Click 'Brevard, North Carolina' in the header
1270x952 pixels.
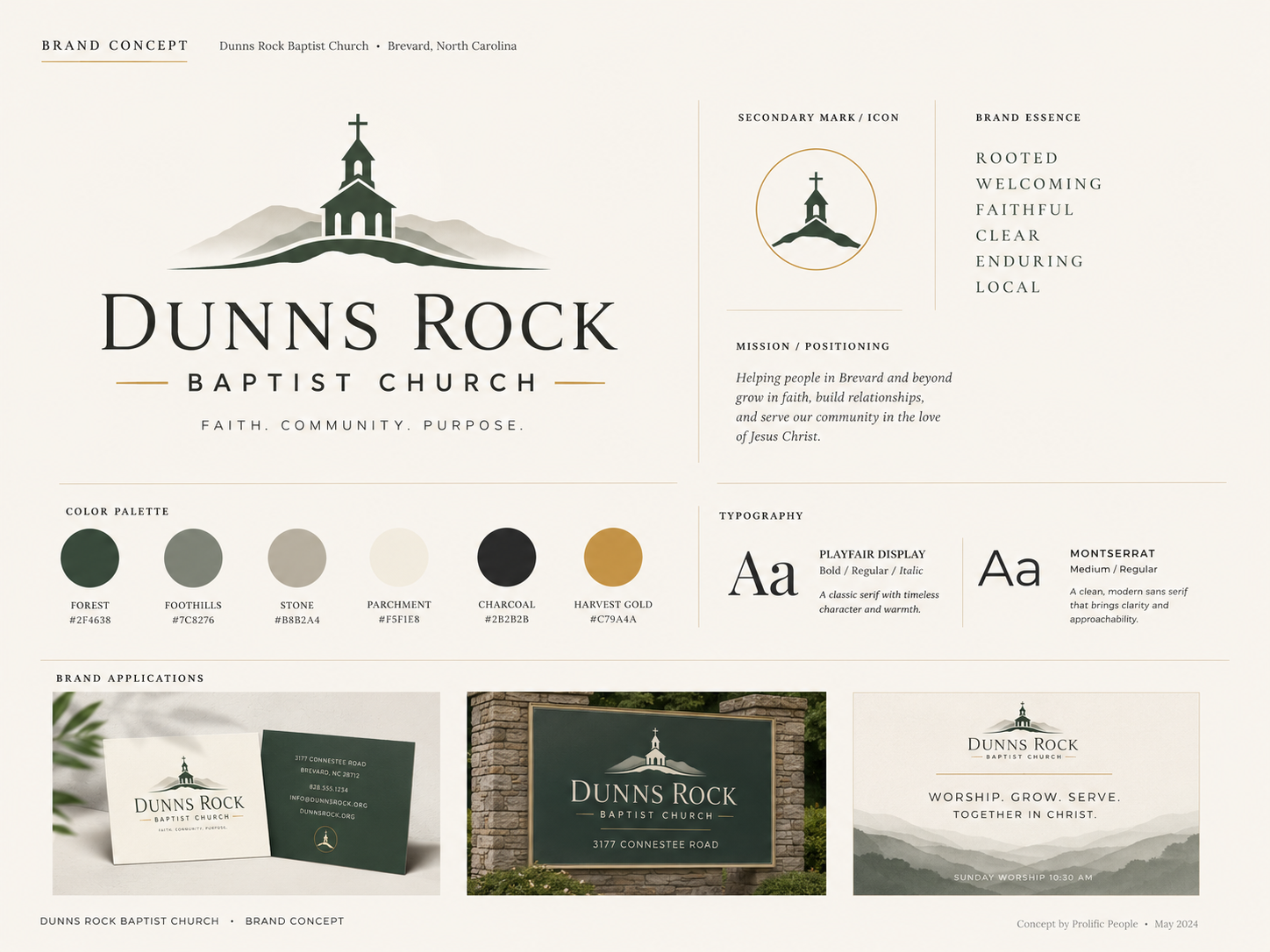coord(452,46)
